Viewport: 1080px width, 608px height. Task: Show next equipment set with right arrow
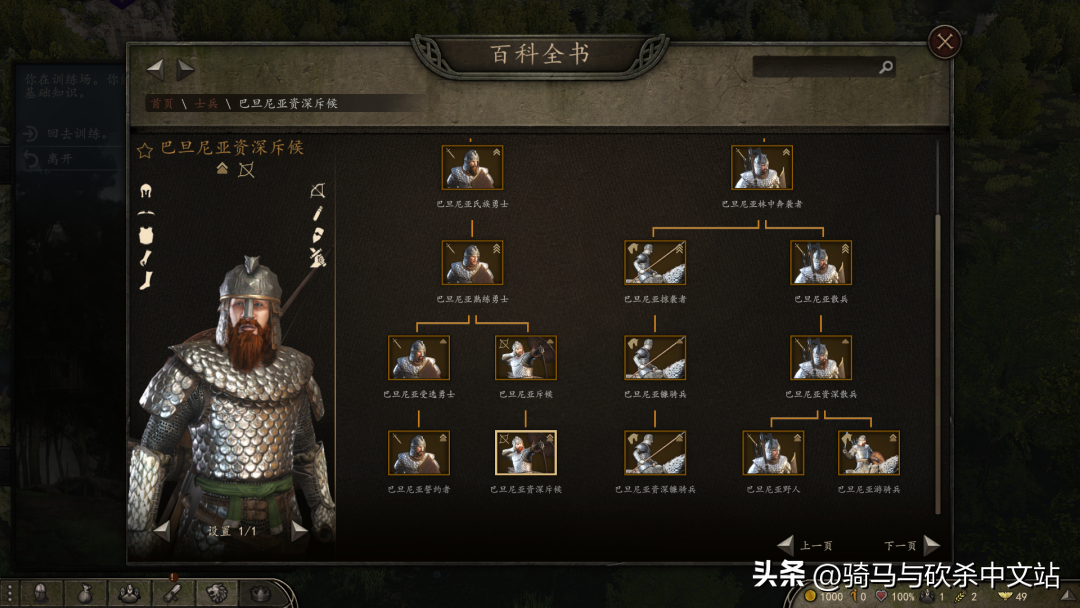coord(299,531)
